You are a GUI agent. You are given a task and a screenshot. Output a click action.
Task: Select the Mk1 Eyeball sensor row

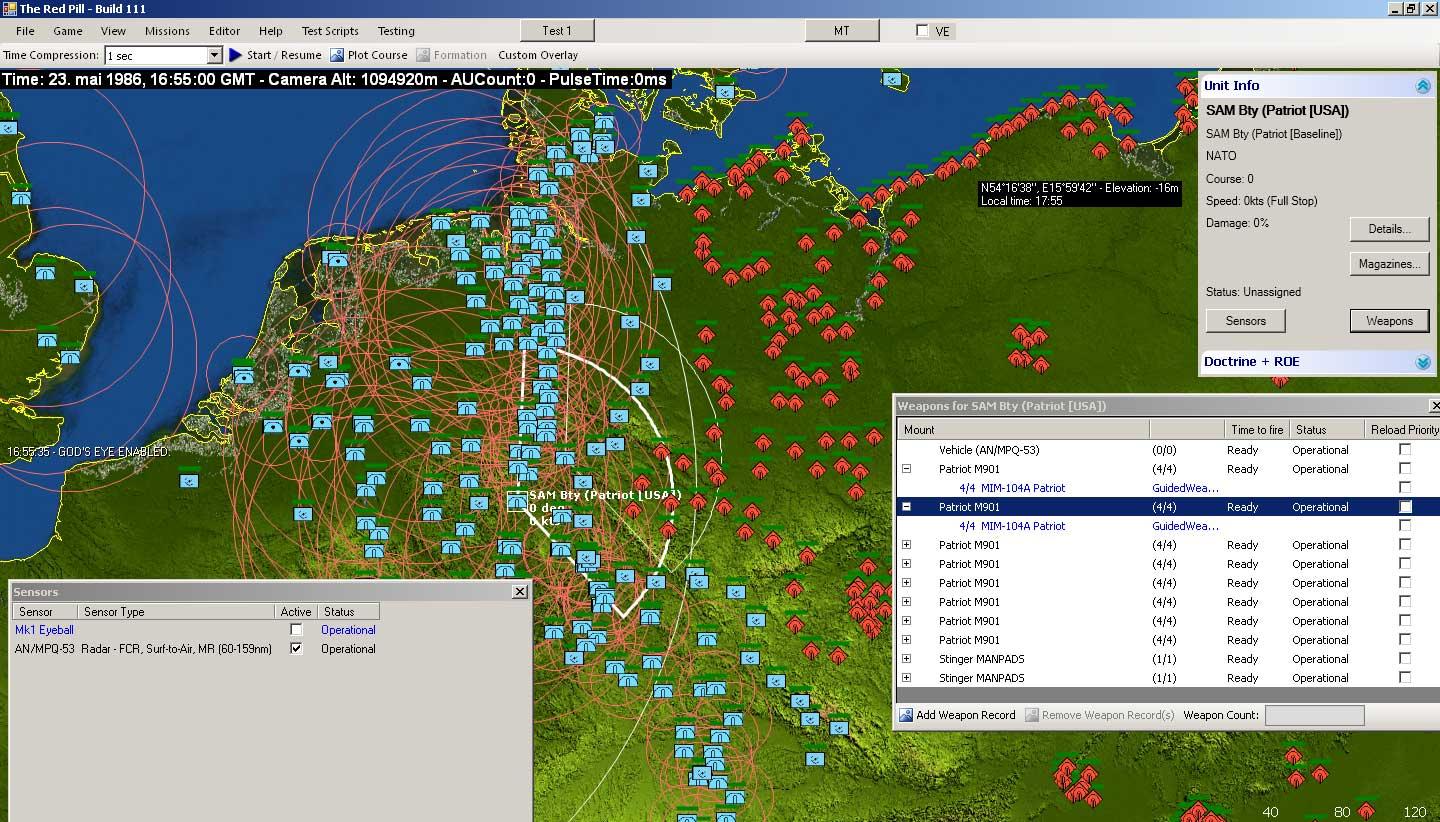click(196, 630)
